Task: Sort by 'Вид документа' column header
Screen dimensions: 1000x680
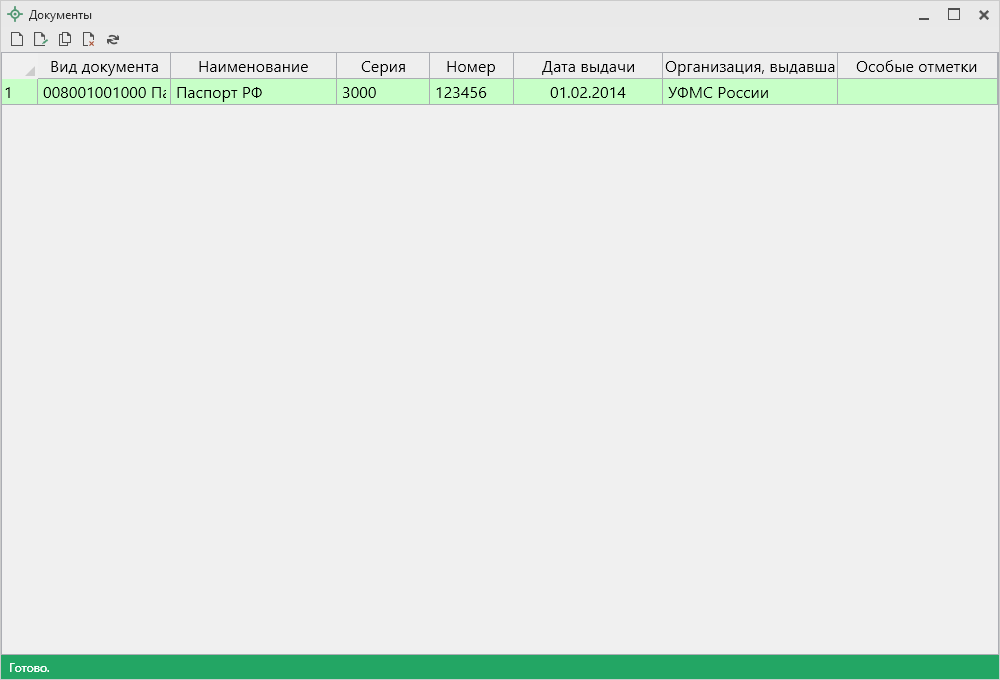Action: (x=104, y=67)
